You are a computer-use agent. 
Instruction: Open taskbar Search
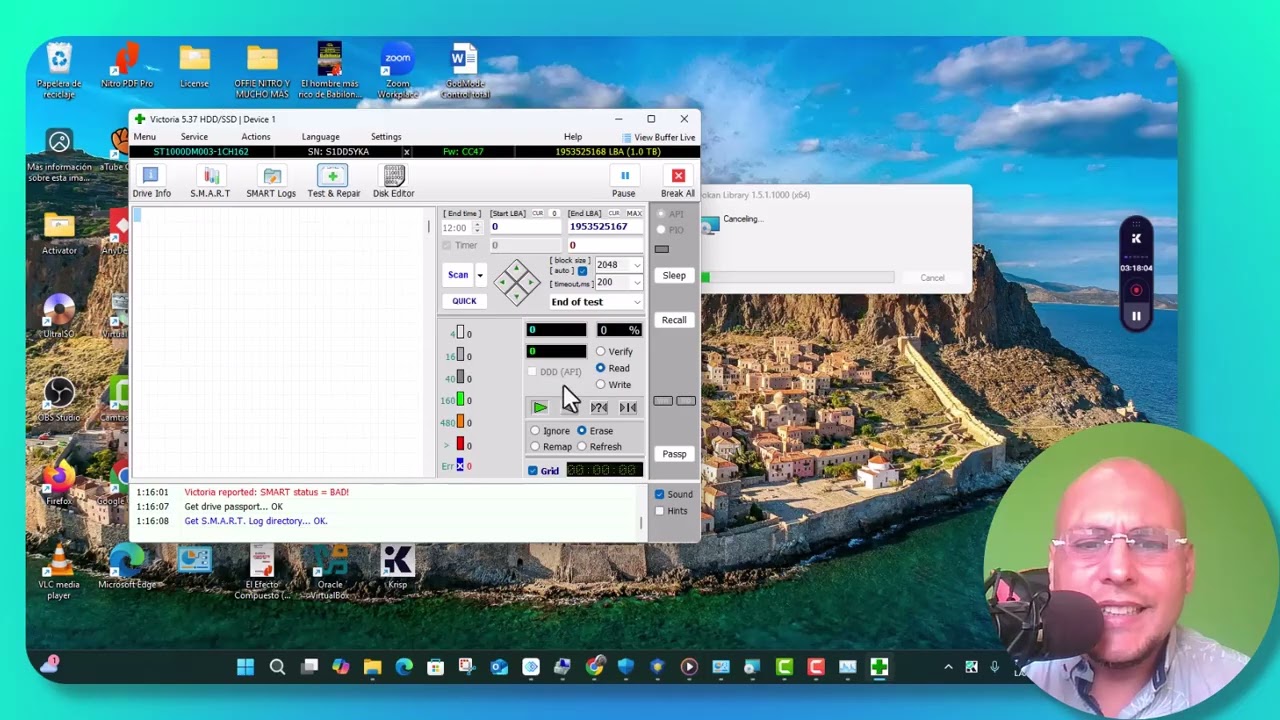tap(277, 667)
